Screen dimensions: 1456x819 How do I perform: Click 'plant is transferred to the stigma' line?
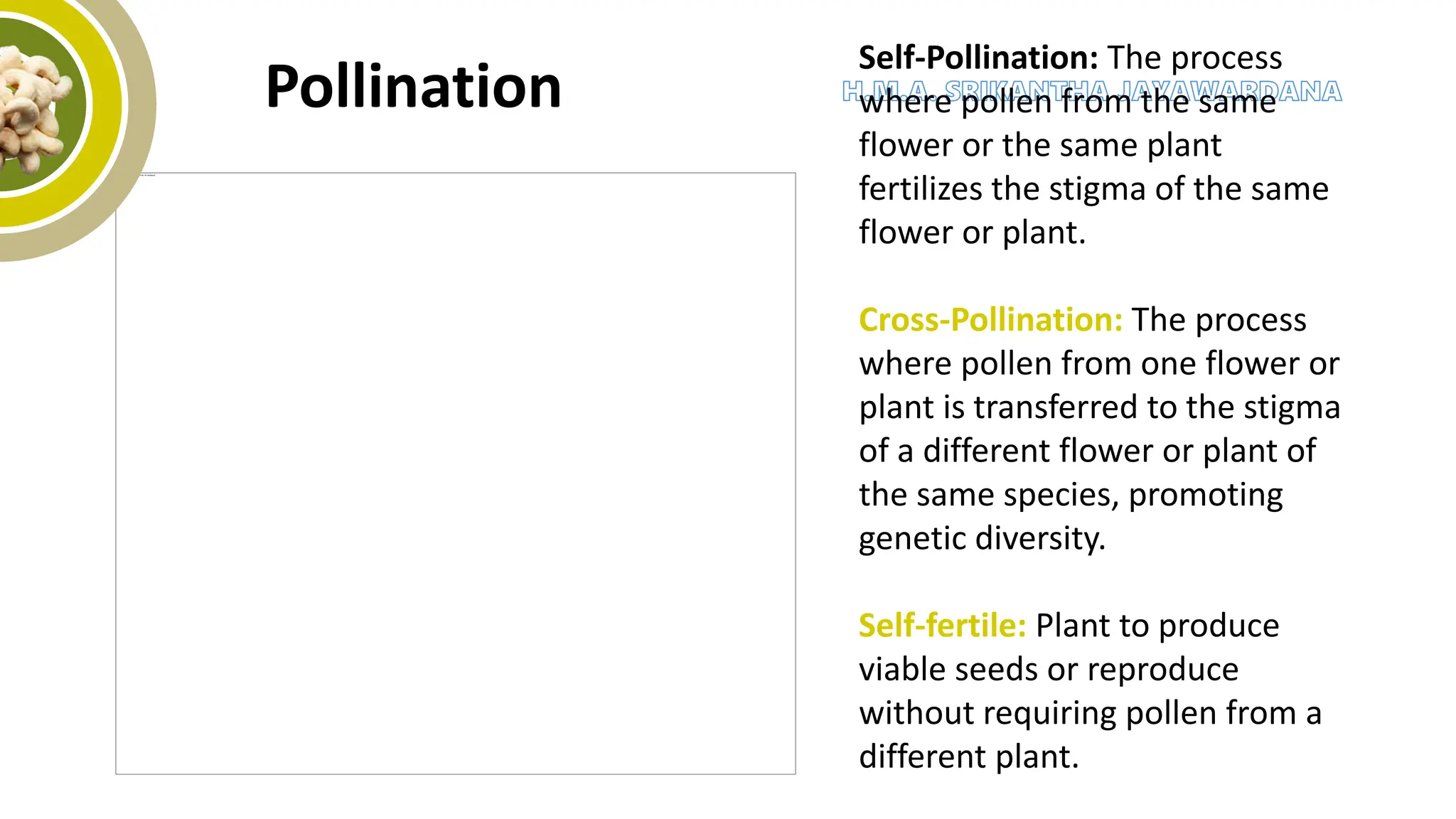click(x=1098, y=407)
